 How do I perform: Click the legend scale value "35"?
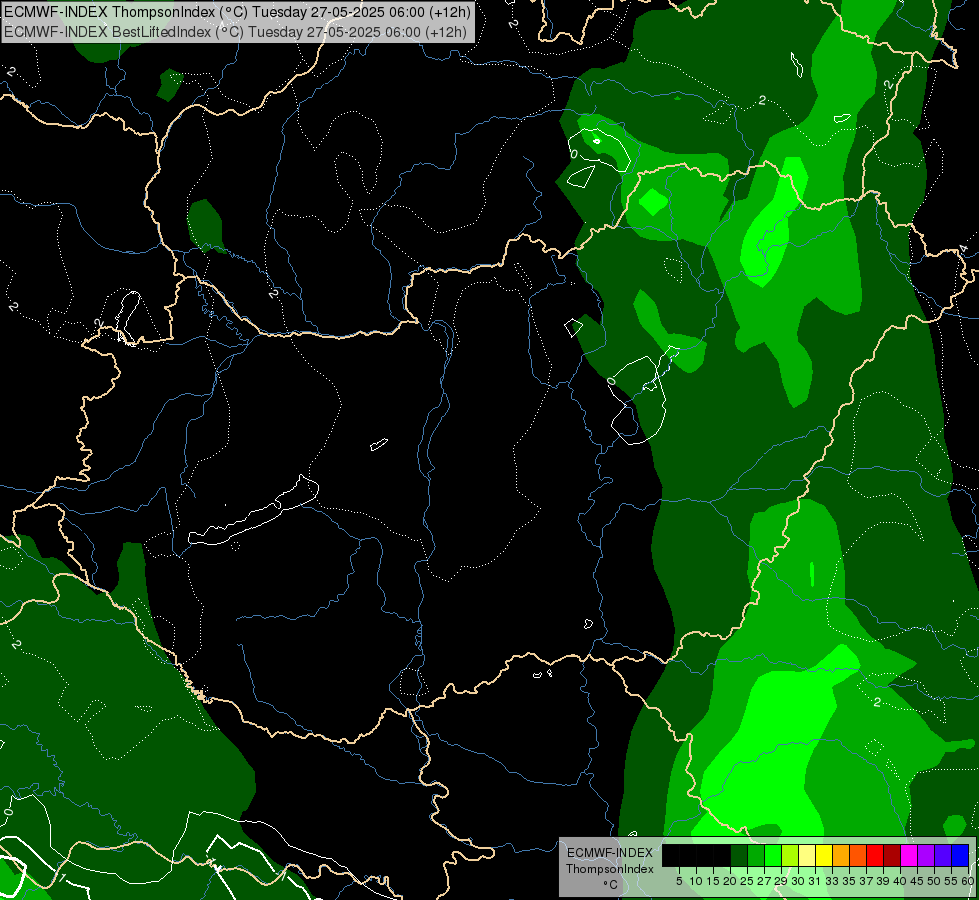coord(849,881)
